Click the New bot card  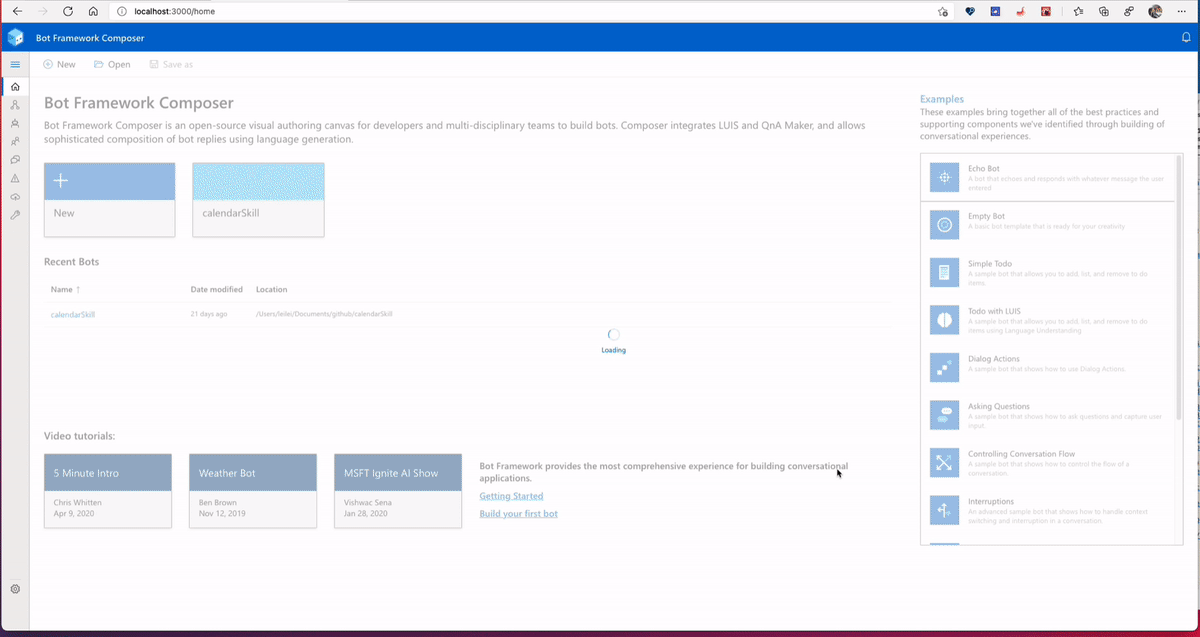click(109, 199)
